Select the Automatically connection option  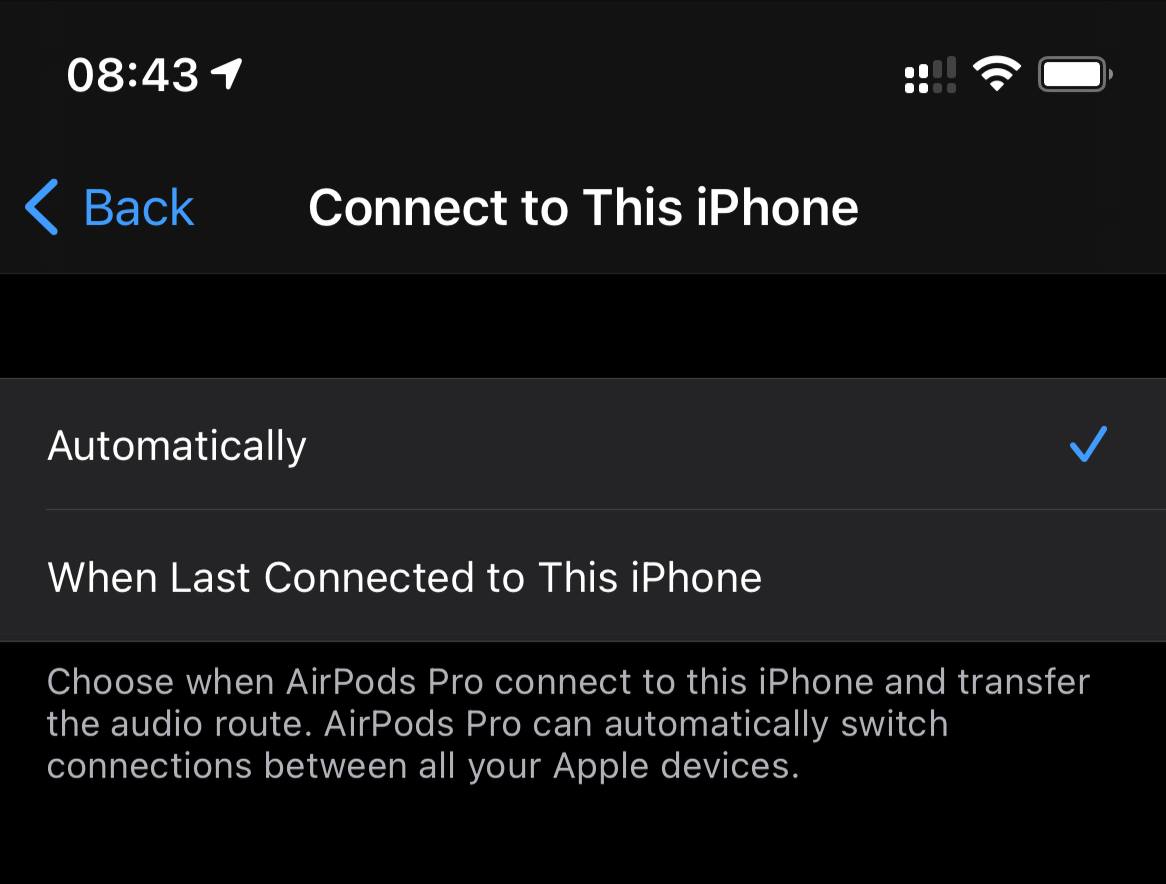coord(583,445)
